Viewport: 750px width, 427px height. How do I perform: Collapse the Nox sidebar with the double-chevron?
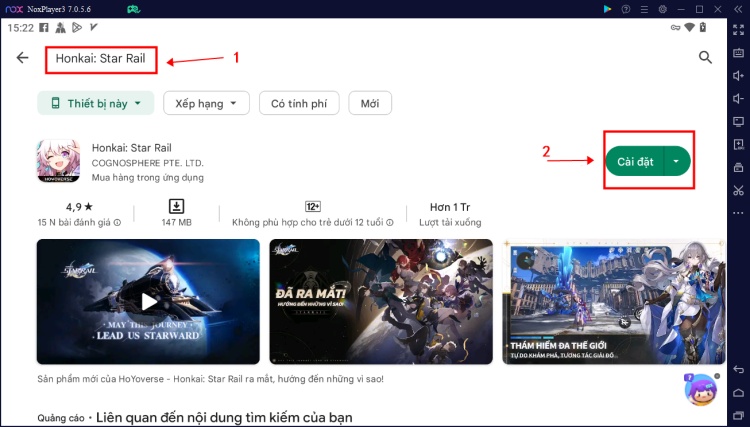738,9
